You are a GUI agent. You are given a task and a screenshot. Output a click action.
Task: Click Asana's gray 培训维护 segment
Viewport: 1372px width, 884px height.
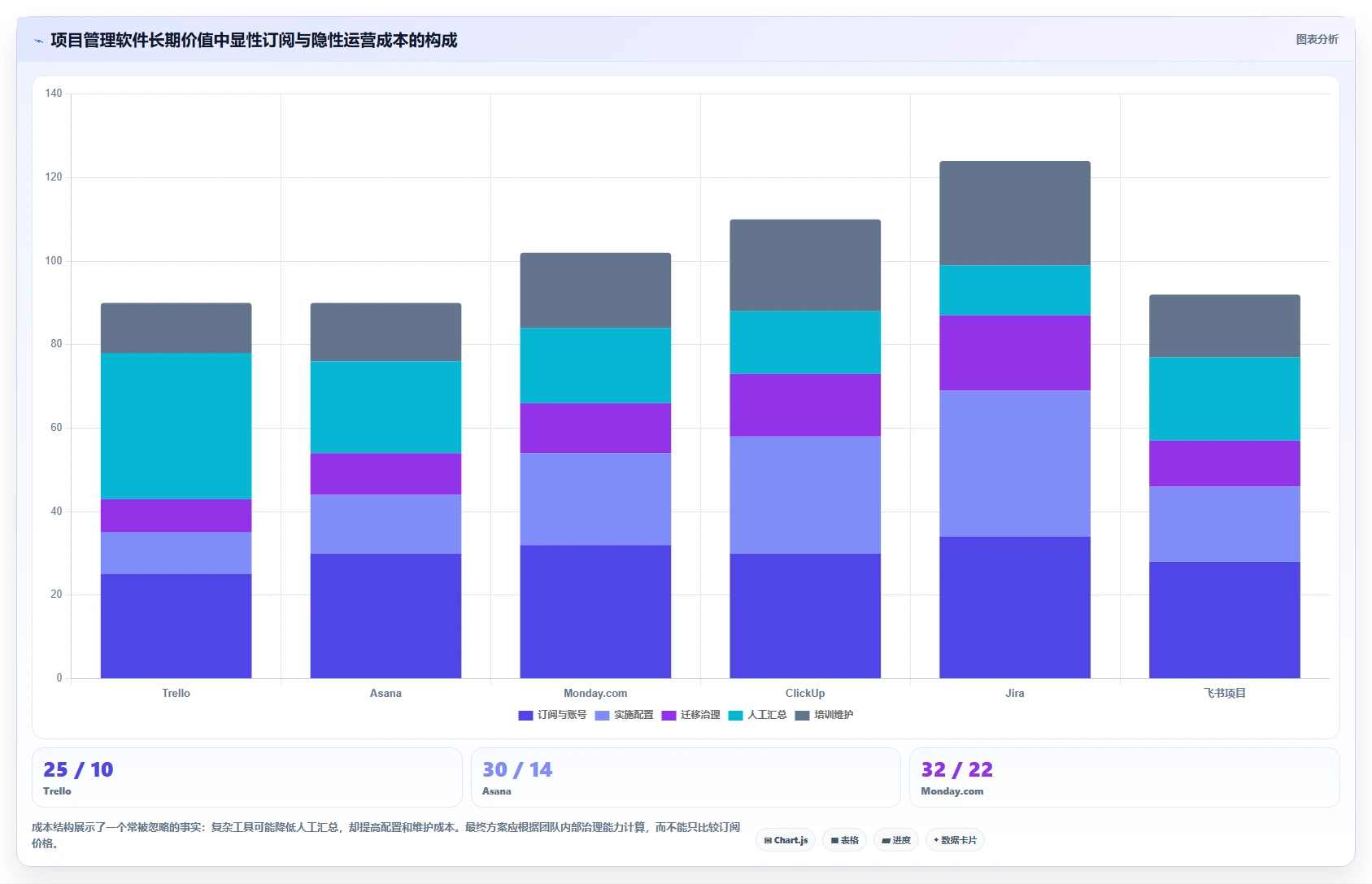coord(385,332)
